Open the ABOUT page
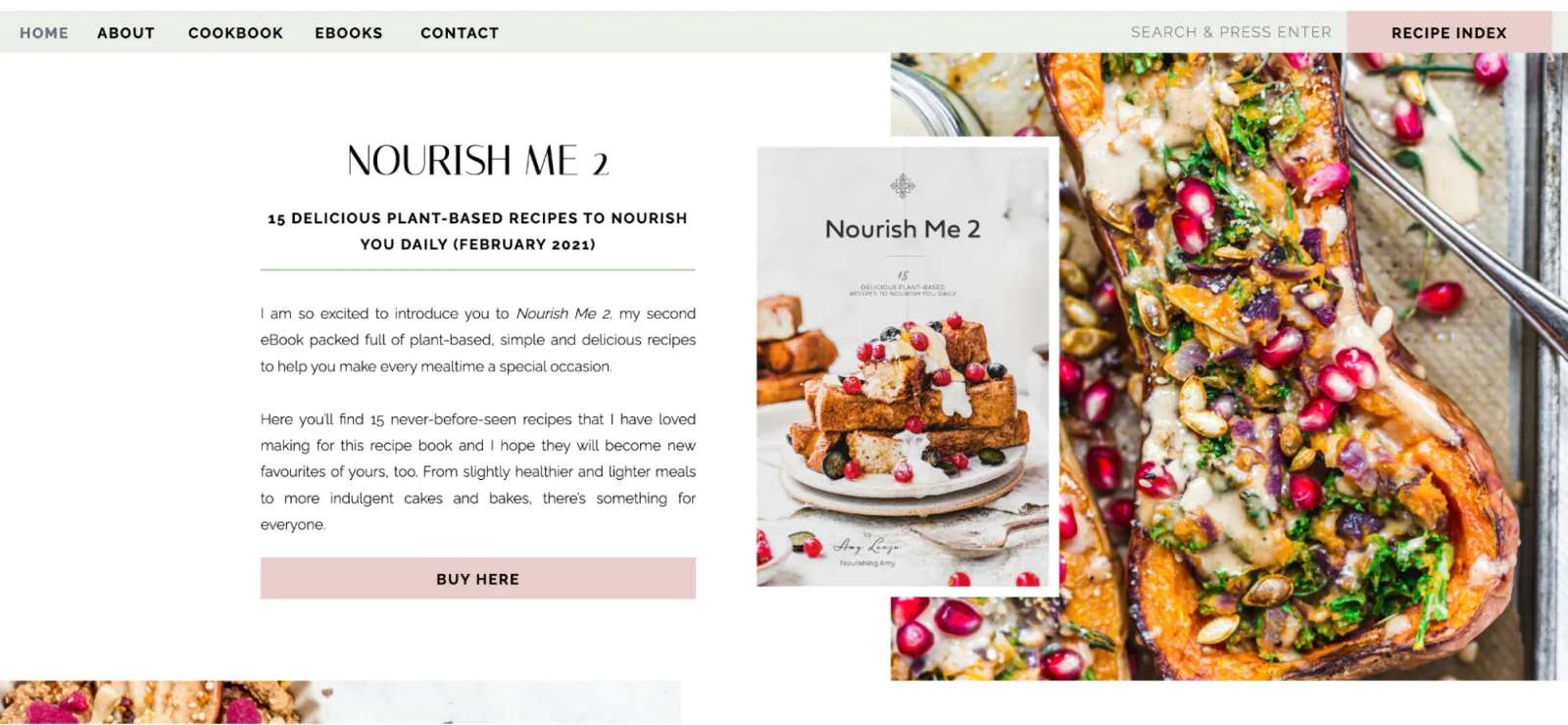 [x=125, y=33]
